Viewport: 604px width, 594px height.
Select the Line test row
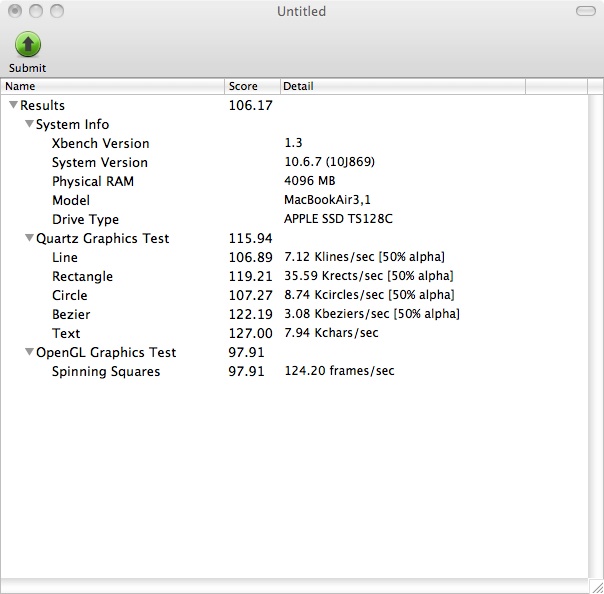[x=294, y=257]
